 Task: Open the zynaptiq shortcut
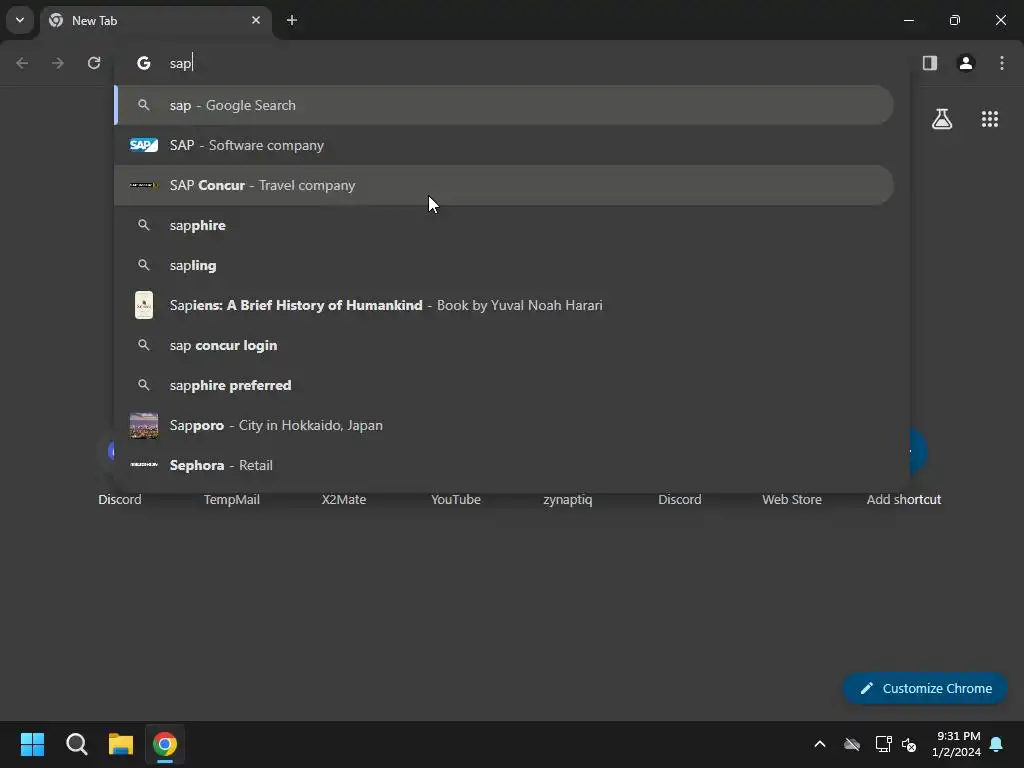click(x=568, y=499)
